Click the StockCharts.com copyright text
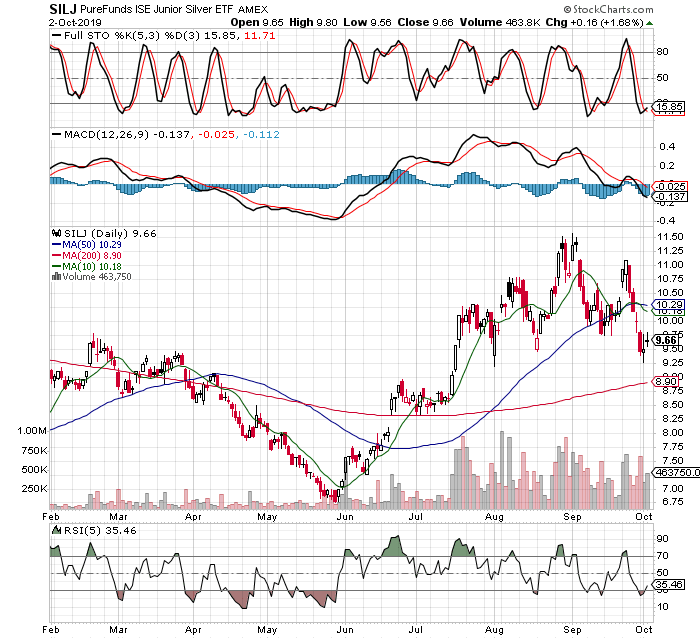Screen dimensions: 700x639 click(x=608, y=9)
